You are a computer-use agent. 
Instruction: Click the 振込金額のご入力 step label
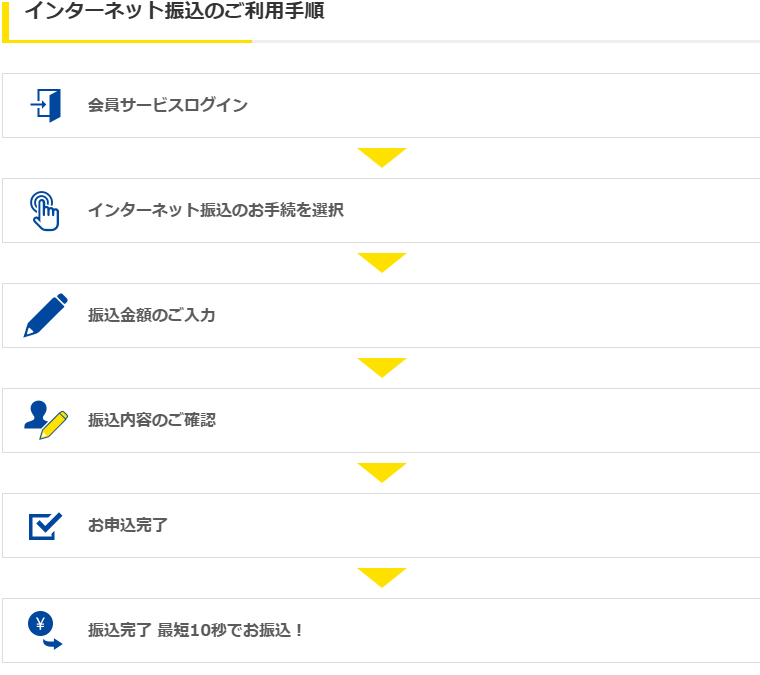tap(152, 315)
